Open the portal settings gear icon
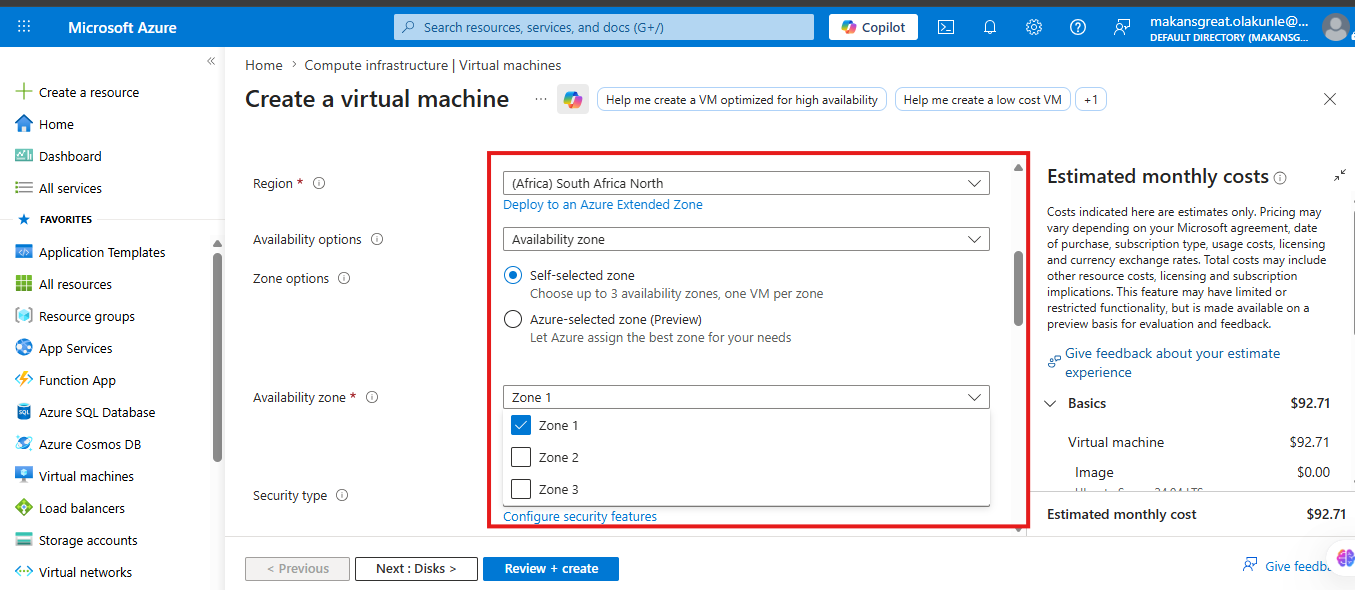 coord(1034,27)
